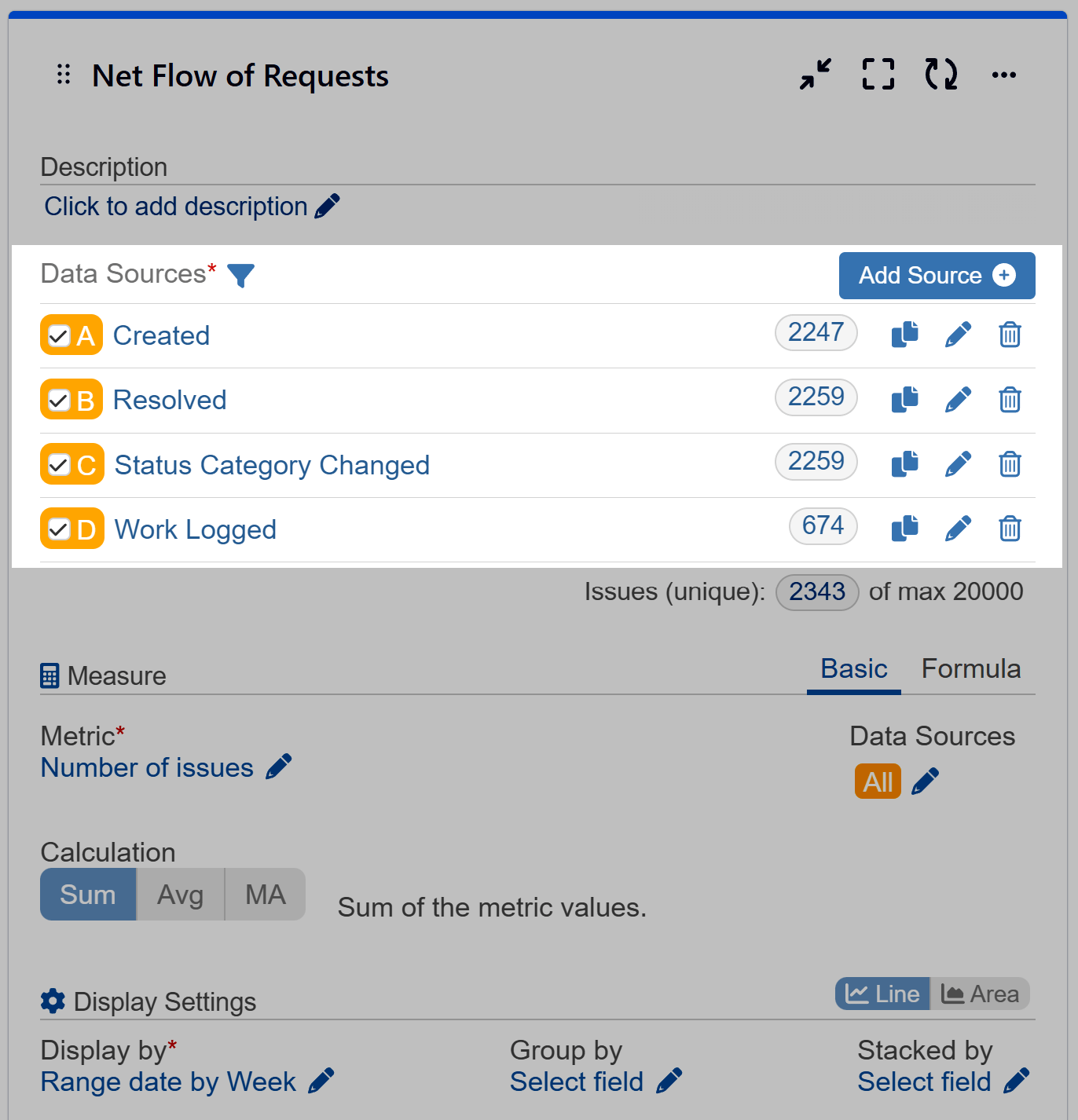Disable data source B Resolved
The height and width of the screenshot is (1120, 1078).
point(58,399)
